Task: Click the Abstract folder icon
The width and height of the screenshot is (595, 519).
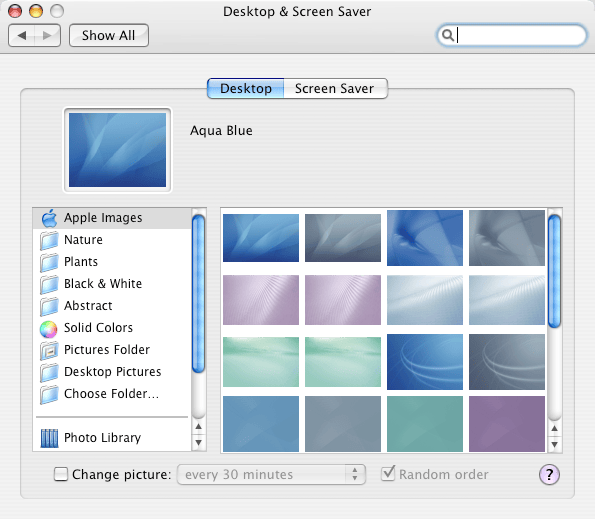Action: coord(49,306)
